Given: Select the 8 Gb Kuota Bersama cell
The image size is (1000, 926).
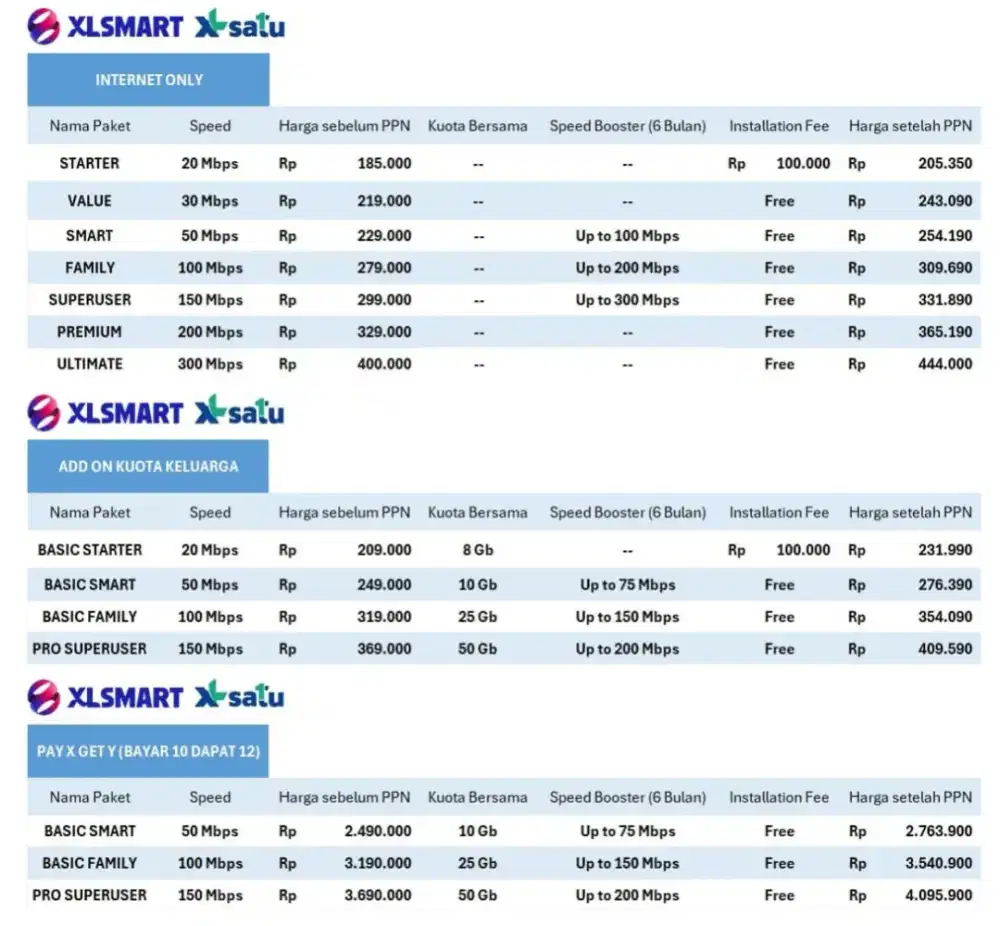Looking at the screenshot, I should [x=477, y=550].
